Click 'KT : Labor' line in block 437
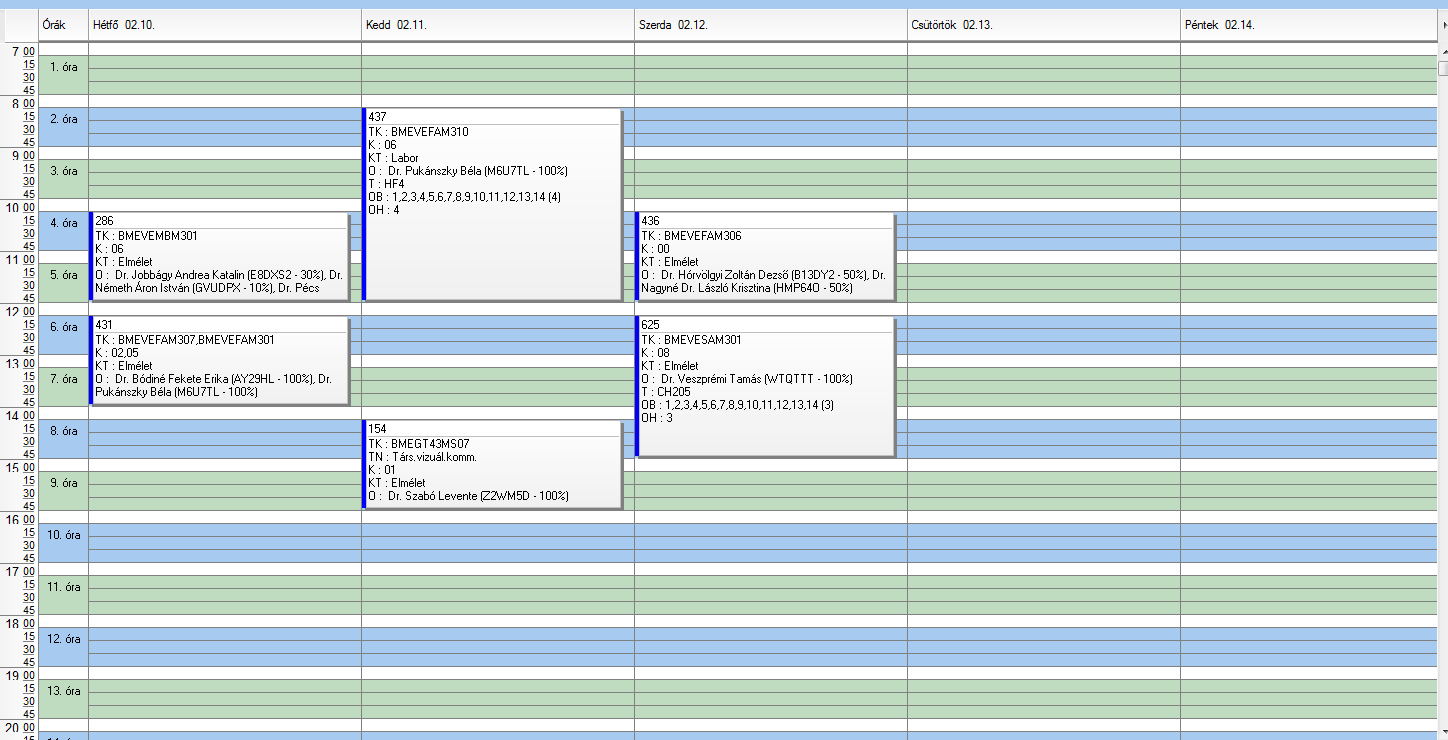The image size is (1448, 740). [393, 158]
